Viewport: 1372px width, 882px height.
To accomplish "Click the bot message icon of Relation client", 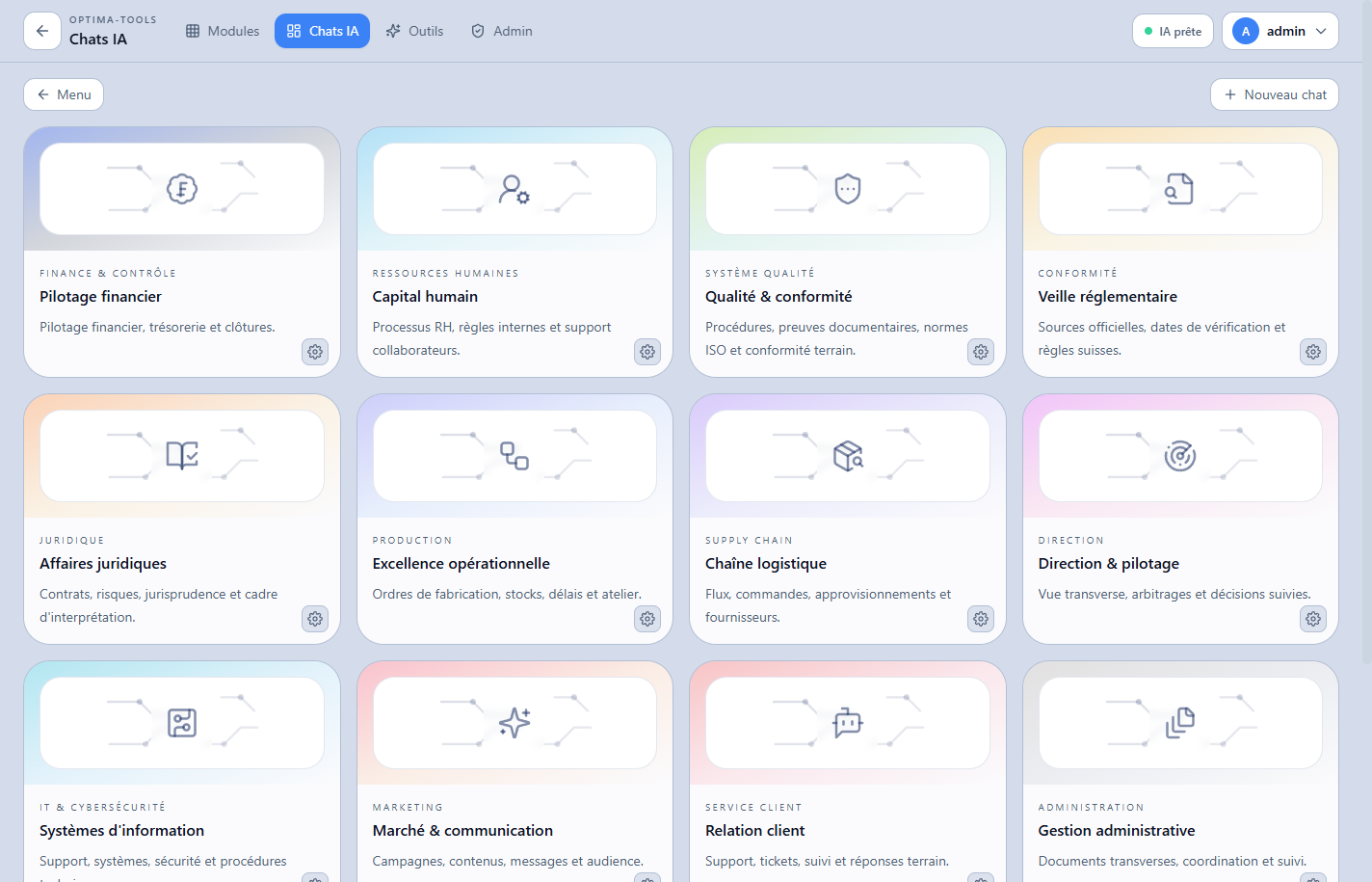I will 848,723.
